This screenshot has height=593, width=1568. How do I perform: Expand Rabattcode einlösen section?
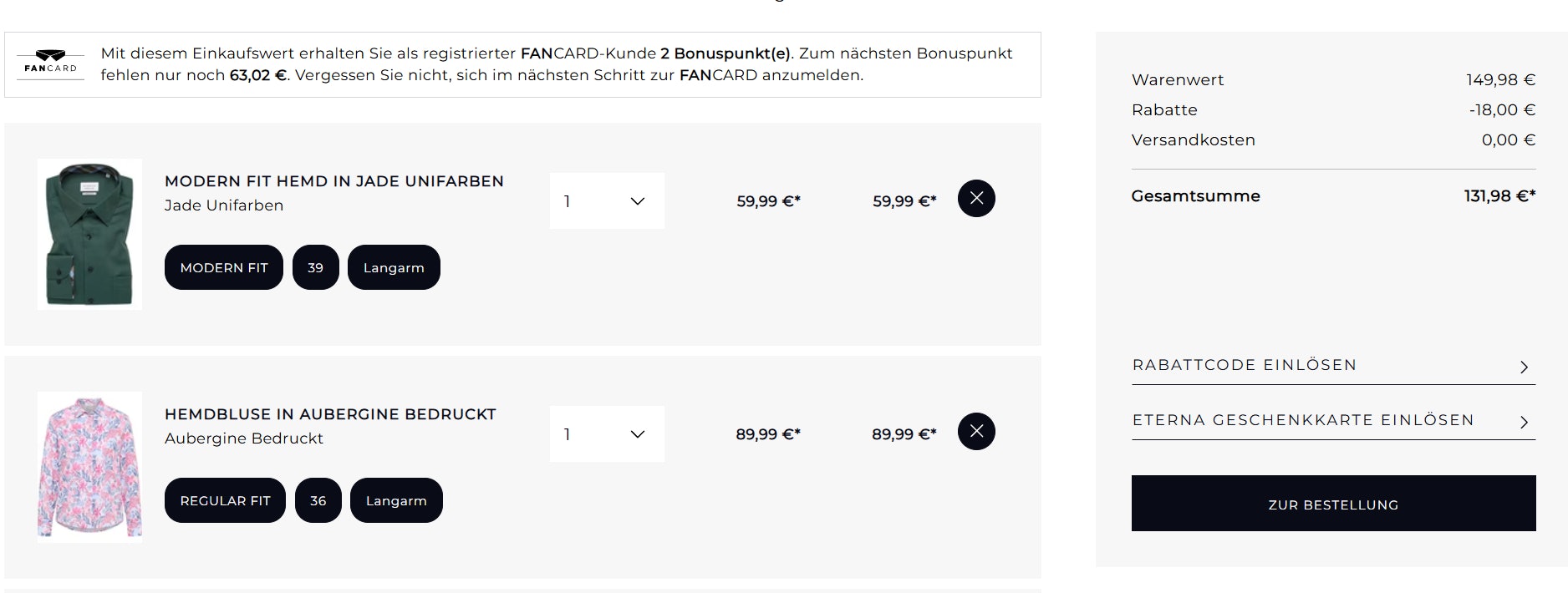click(x=1245, y=365)
